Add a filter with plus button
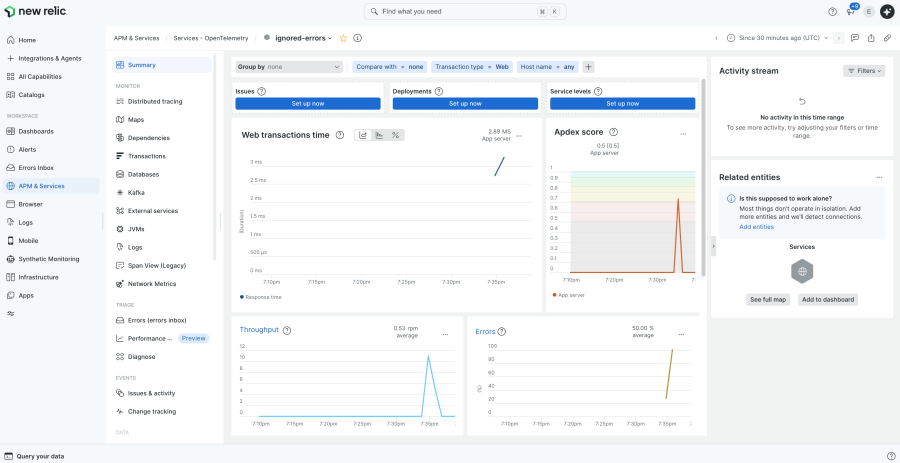 588,67
